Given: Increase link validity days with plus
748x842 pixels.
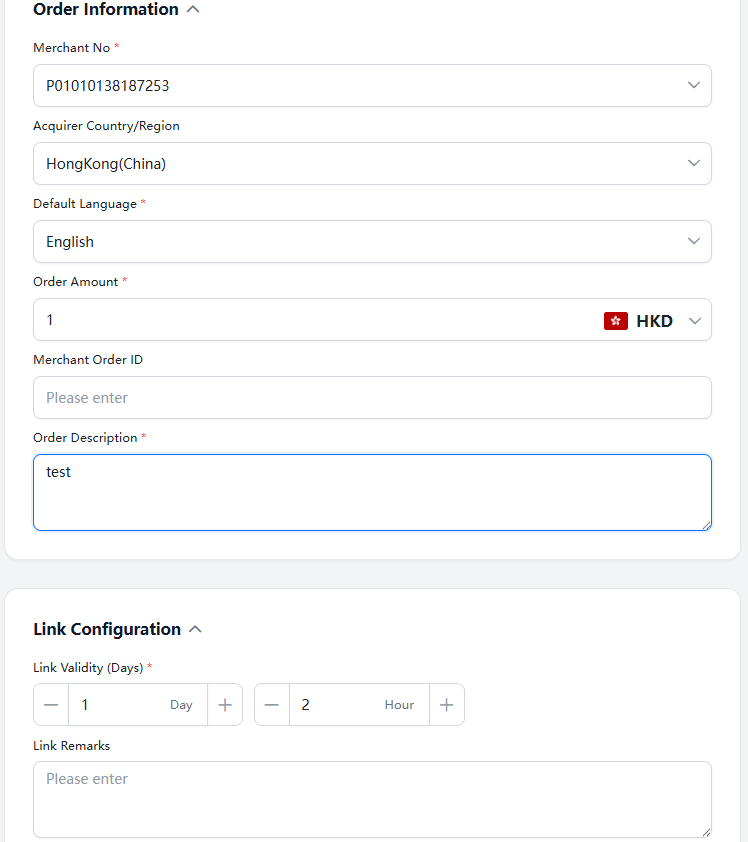Looking at the screenshot, I should (225, 705).
